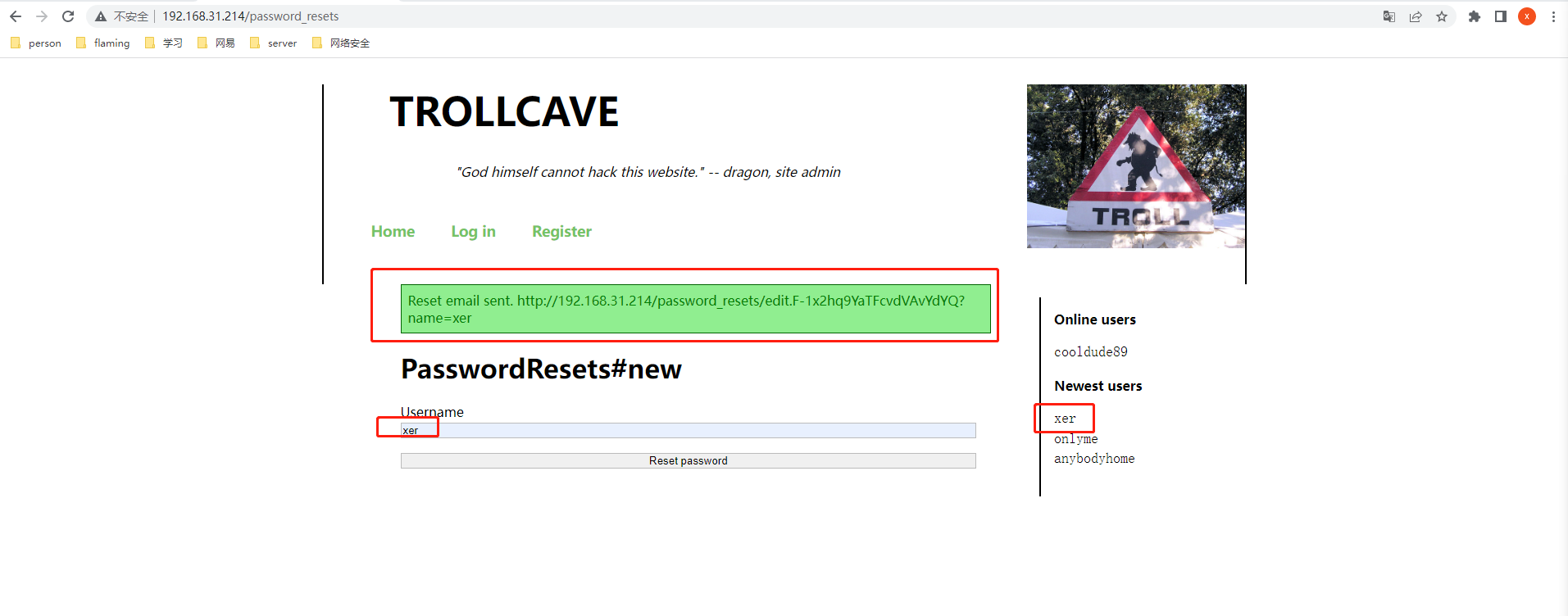Open the extensions puzzle icon
This screenshot has height=616, width=1568.
[x=1475, y=16]
